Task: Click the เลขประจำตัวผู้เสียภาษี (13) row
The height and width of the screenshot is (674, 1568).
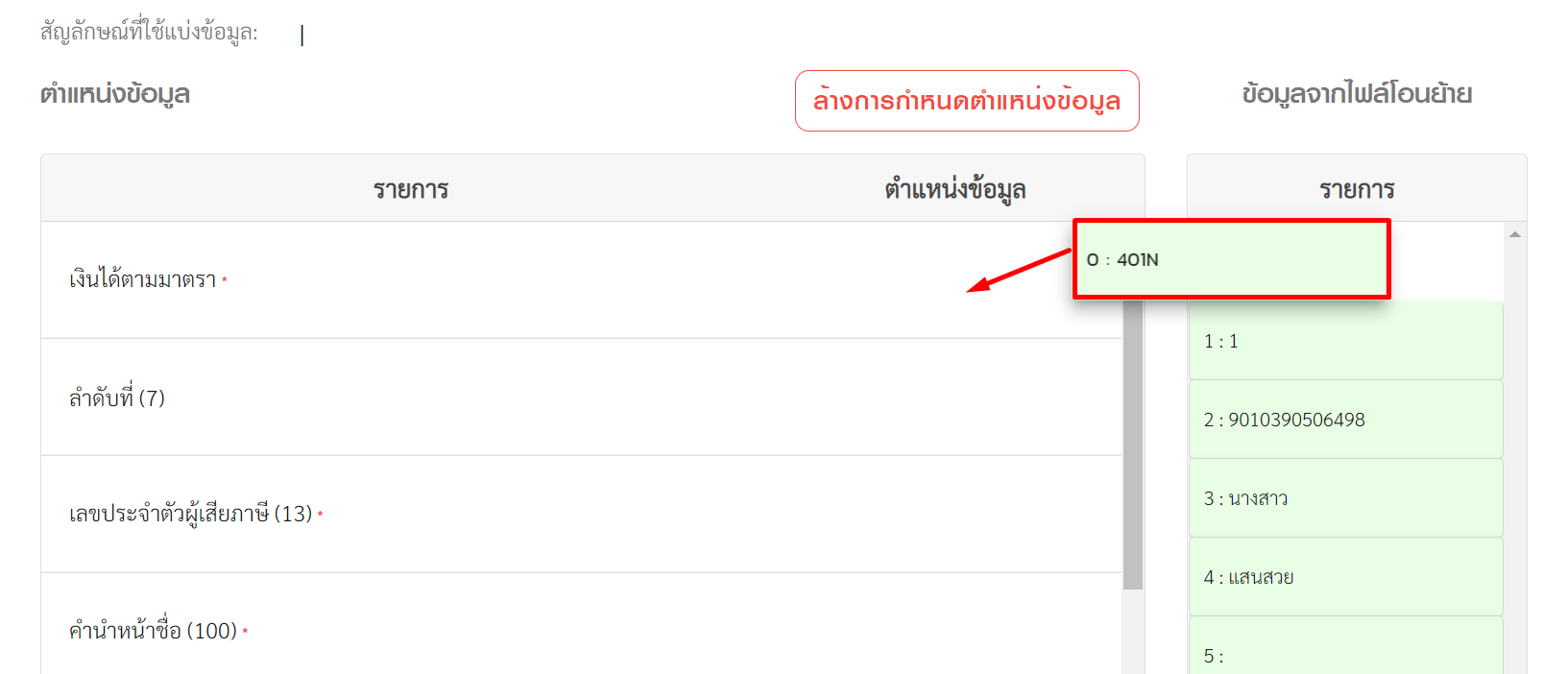Action: (x=581, y=515)
